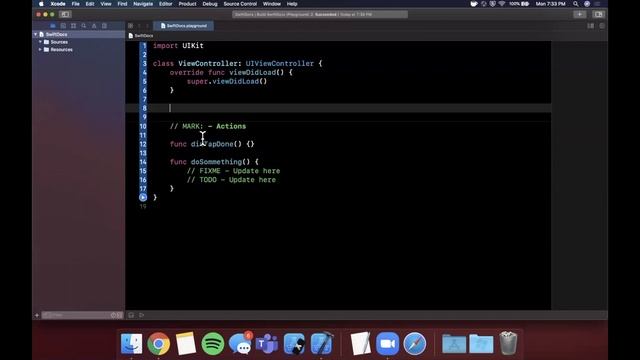Screen dimensions: 640x360
Task: Open the Source Control menu
Action: pyautogui.click(x=240, y=4)
